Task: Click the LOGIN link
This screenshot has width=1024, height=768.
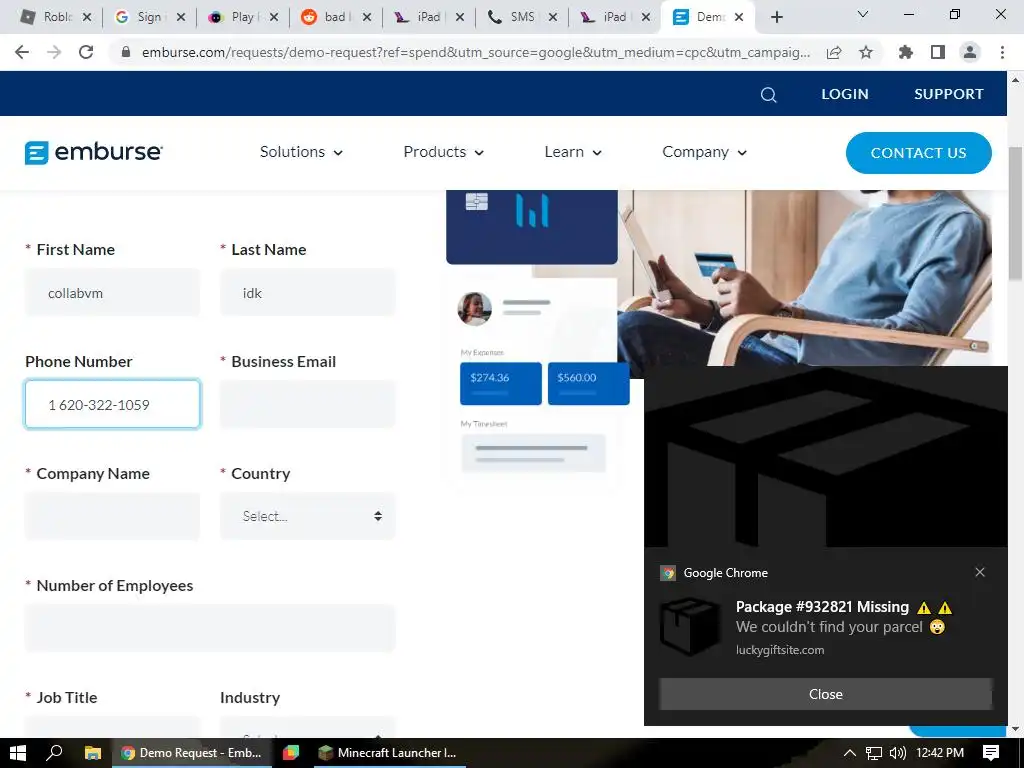Action: click(x=844, y=94)
